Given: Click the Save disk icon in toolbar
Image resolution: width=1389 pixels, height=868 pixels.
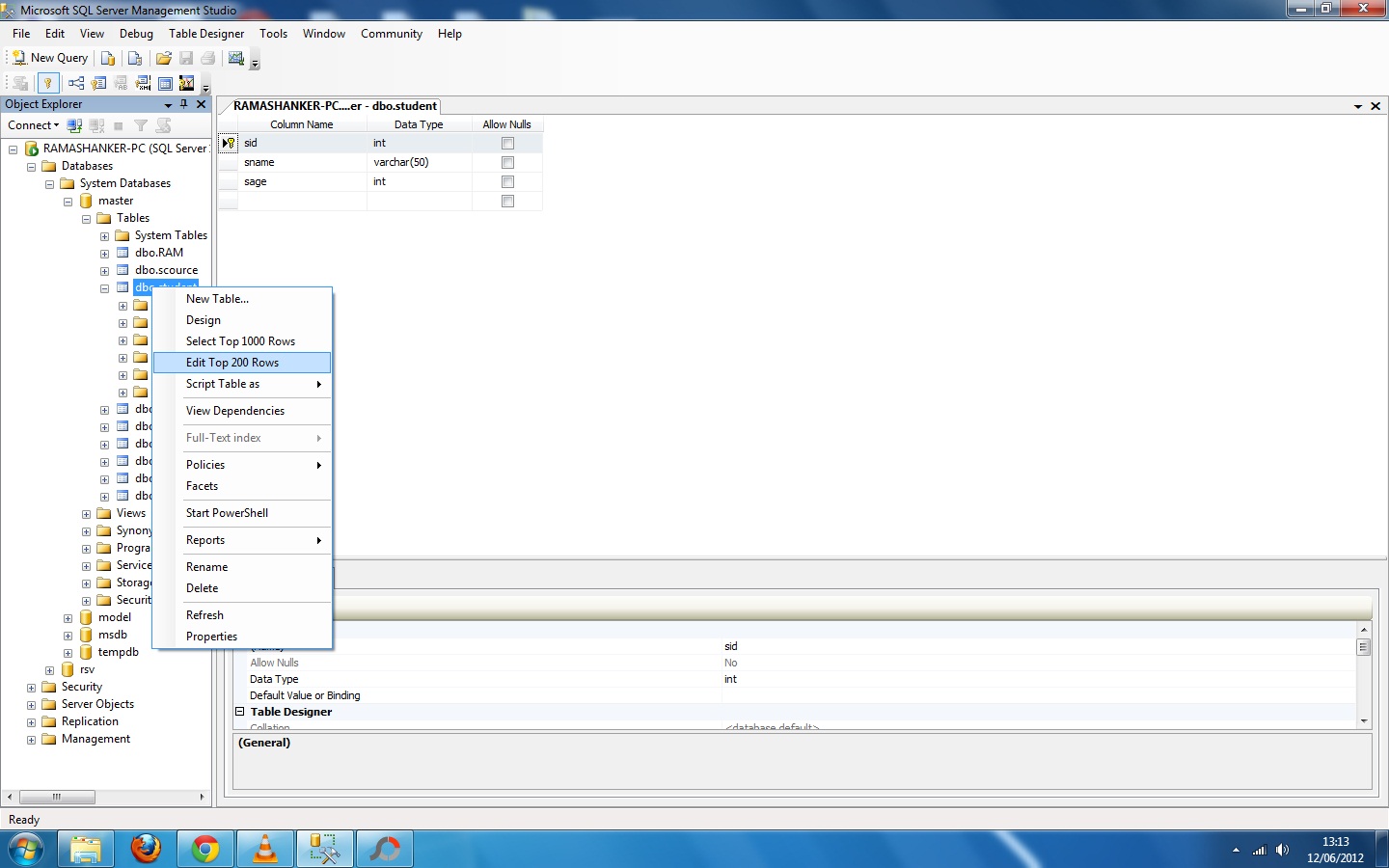Looking at the screenshot, I should click(x=186, y=58).
